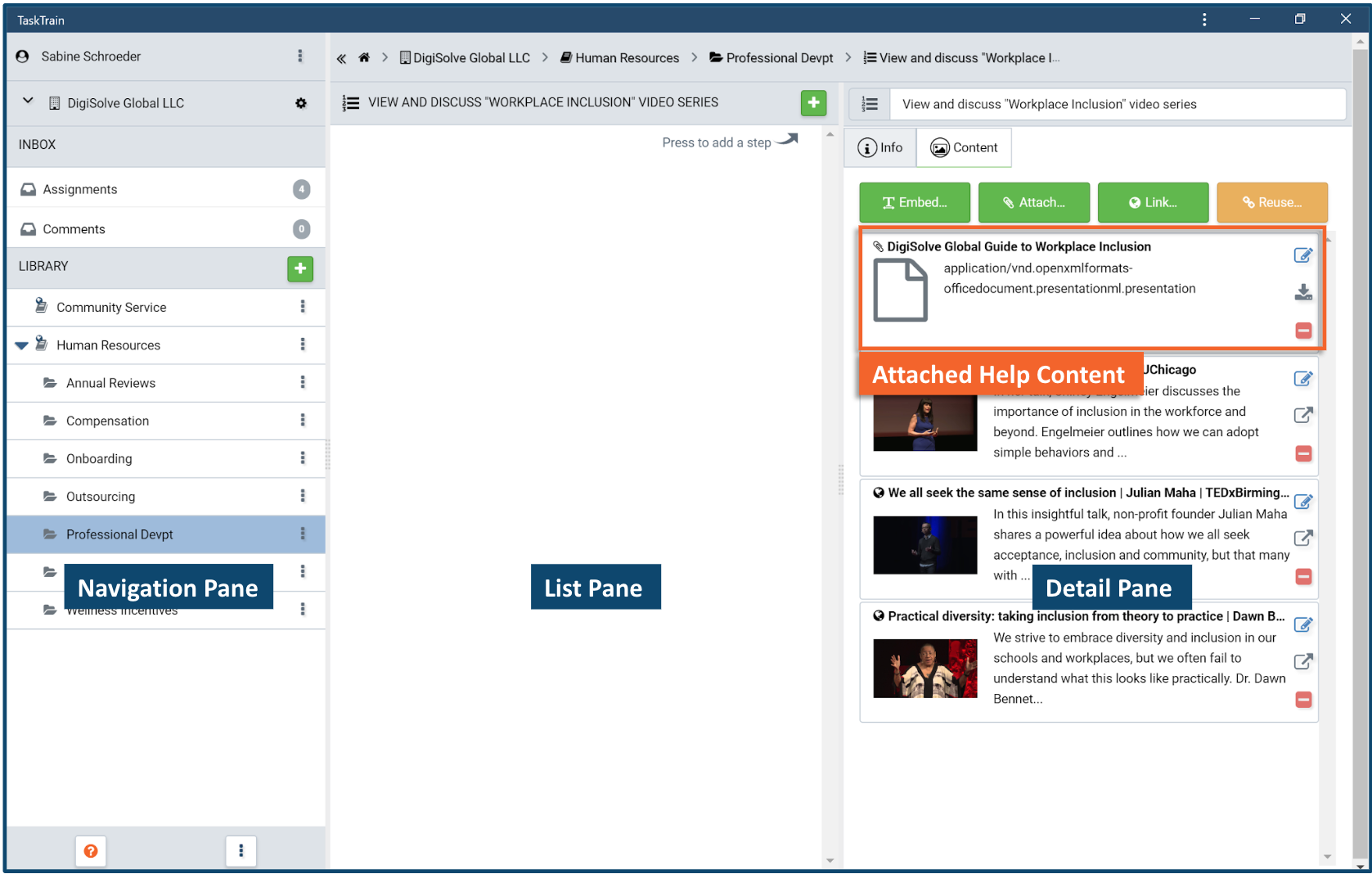The image size is (1372, 874).
Task: Collapse the navigation pane with the double chevron
Action: [x=341, y=58]
